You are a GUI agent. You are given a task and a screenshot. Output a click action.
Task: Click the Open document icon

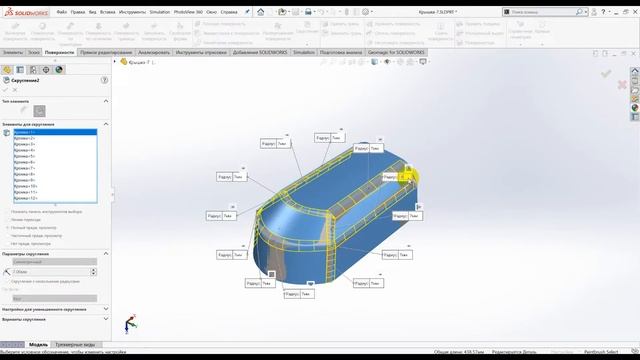(x=282, y=12)
